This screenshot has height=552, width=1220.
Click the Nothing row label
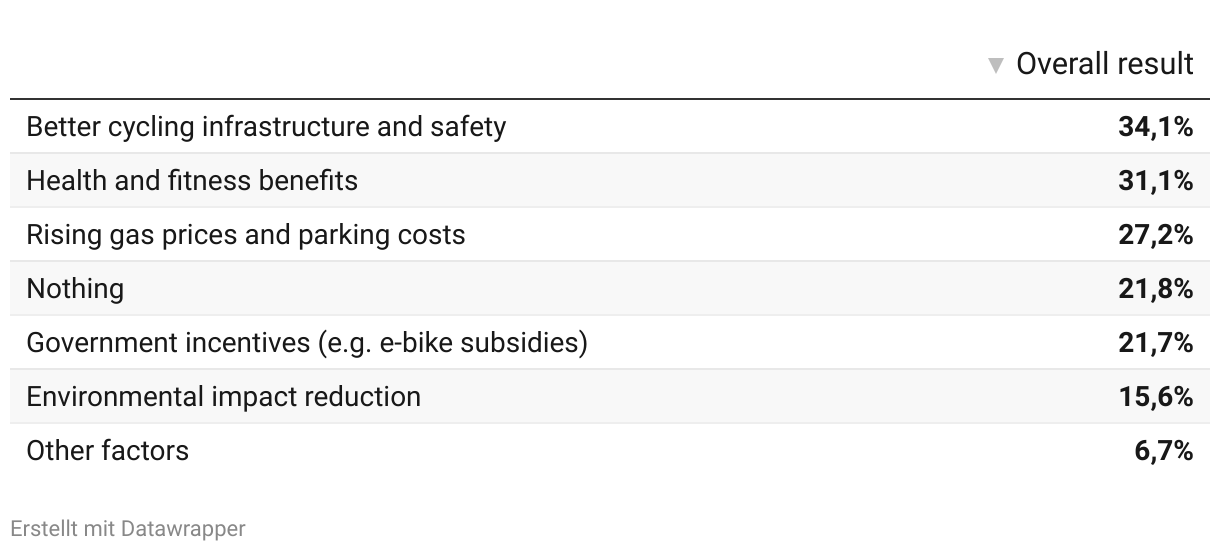[x=76, y=289]
